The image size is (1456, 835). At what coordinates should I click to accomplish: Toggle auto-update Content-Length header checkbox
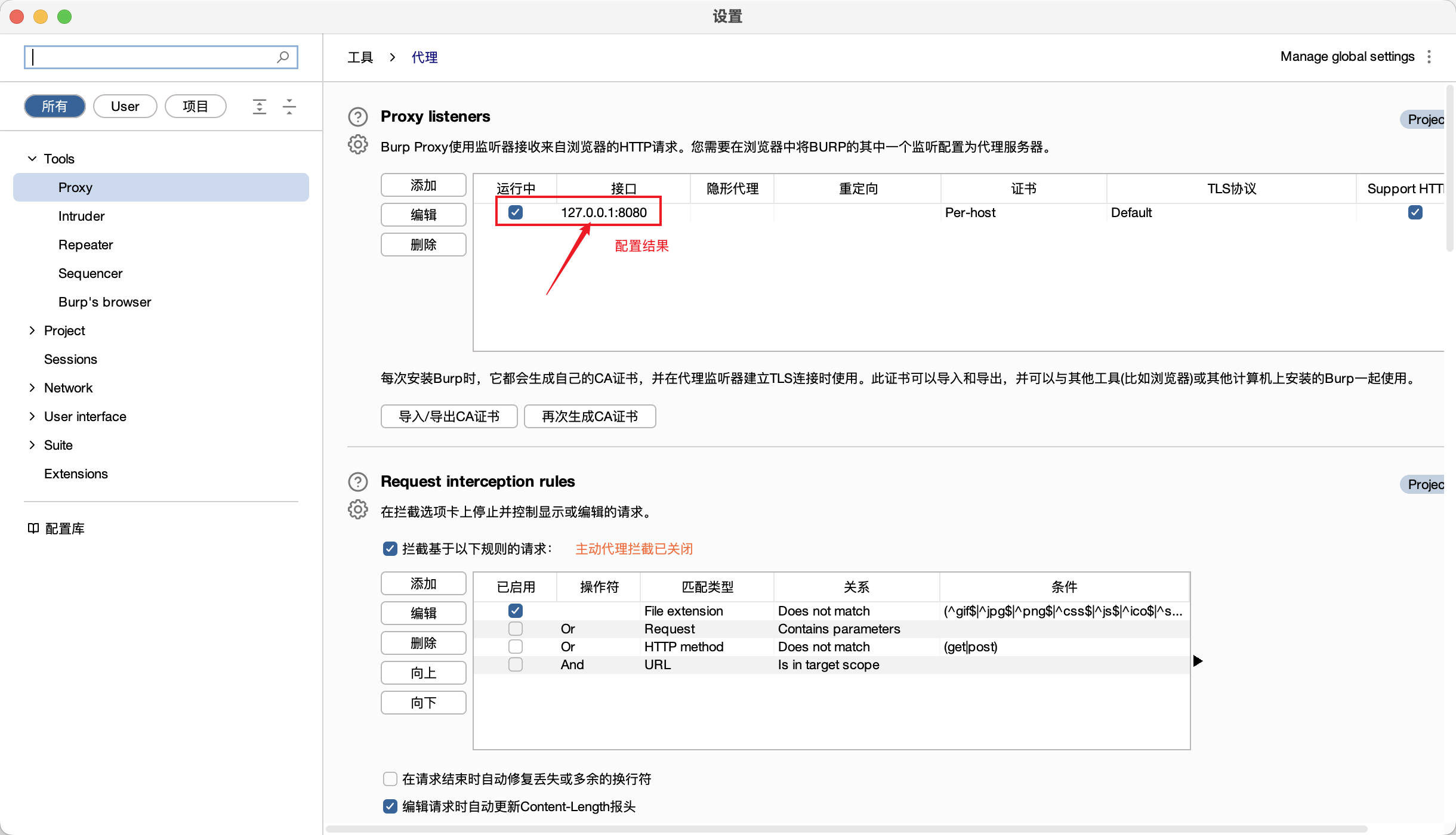pos(390,806)
